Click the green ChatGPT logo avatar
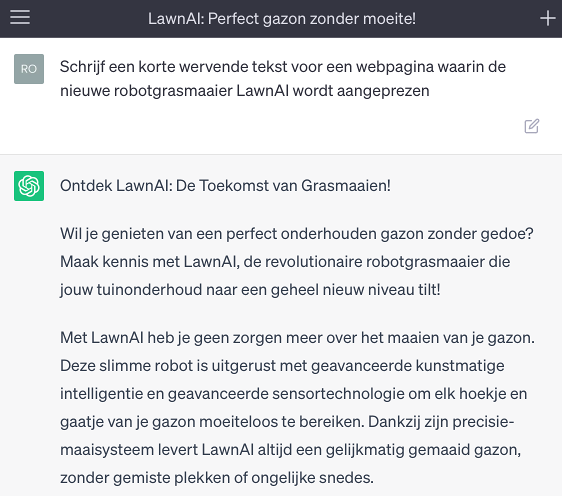This screenshot has height=496, width=562. (x=29, y=186)
